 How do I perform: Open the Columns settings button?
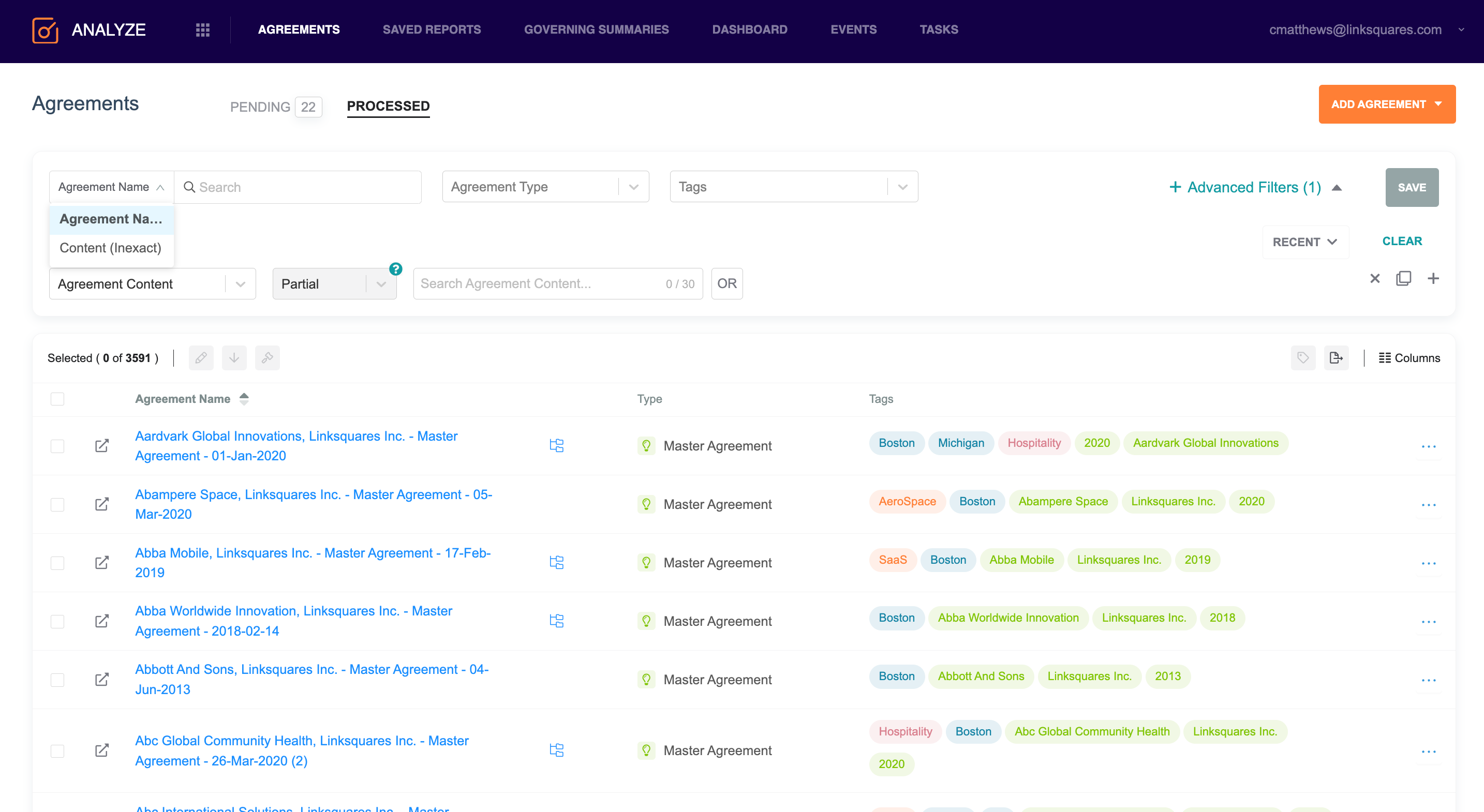1409,358
